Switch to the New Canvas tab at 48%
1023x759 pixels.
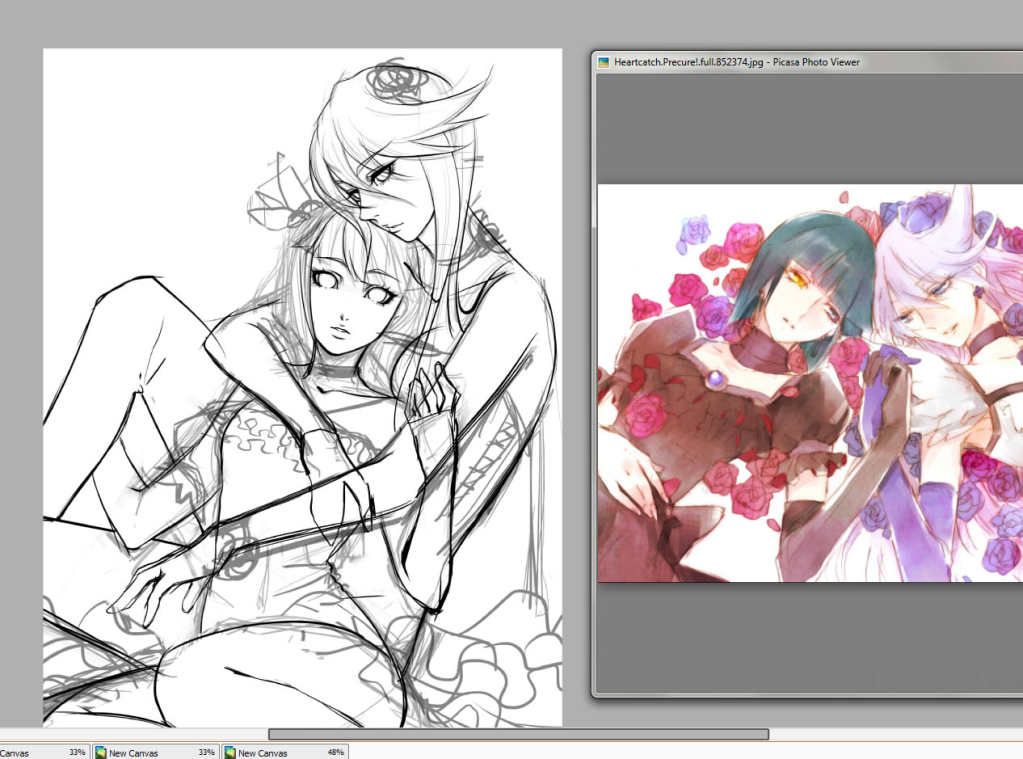[284, 752]
